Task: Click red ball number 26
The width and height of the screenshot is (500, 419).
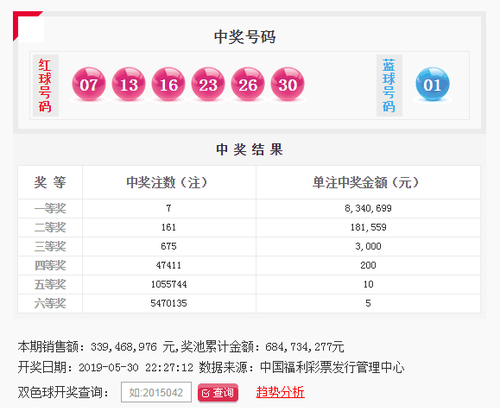Action: (x=248, y=84)
